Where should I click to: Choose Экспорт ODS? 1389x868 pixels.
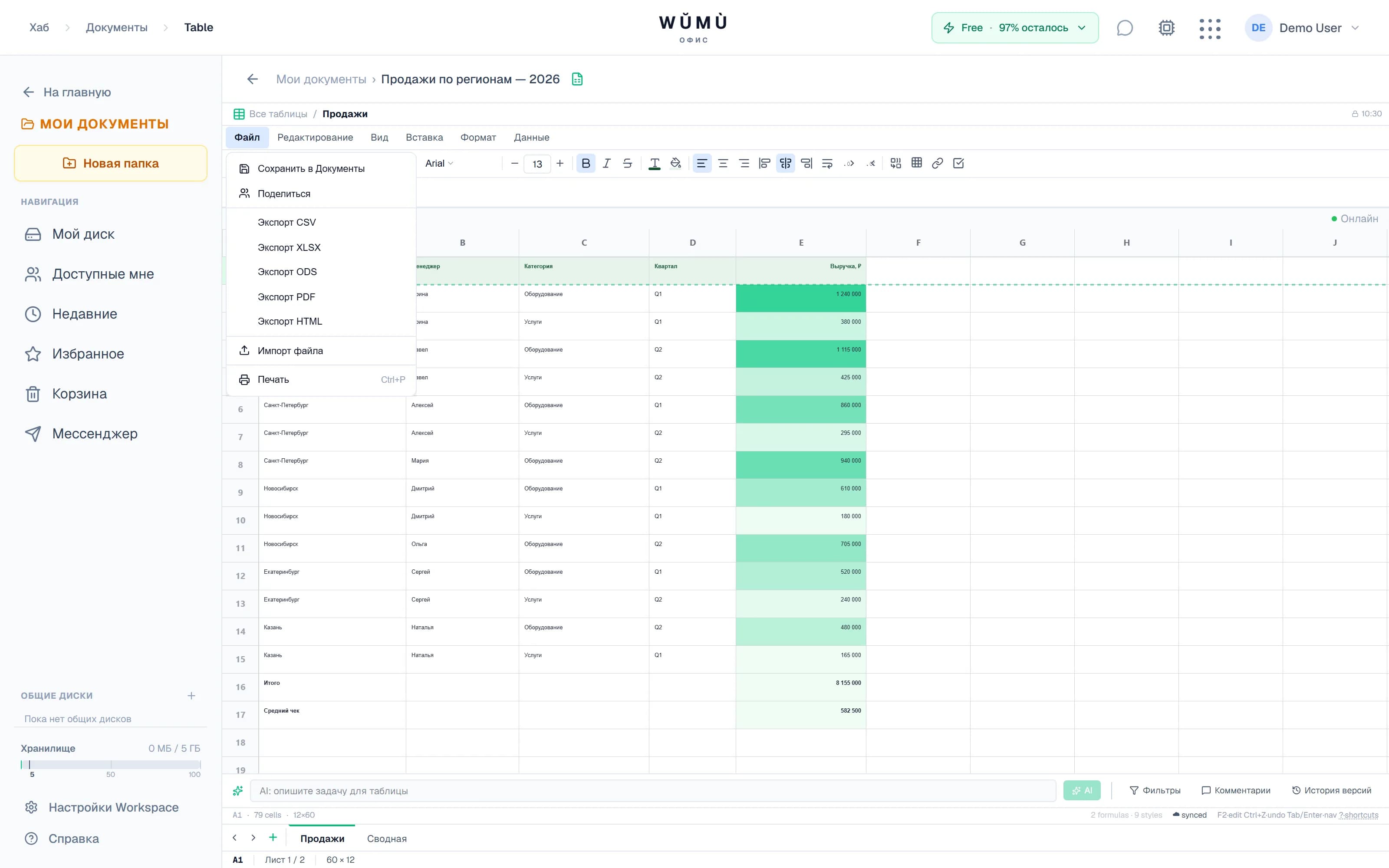[x=321, y=272]
